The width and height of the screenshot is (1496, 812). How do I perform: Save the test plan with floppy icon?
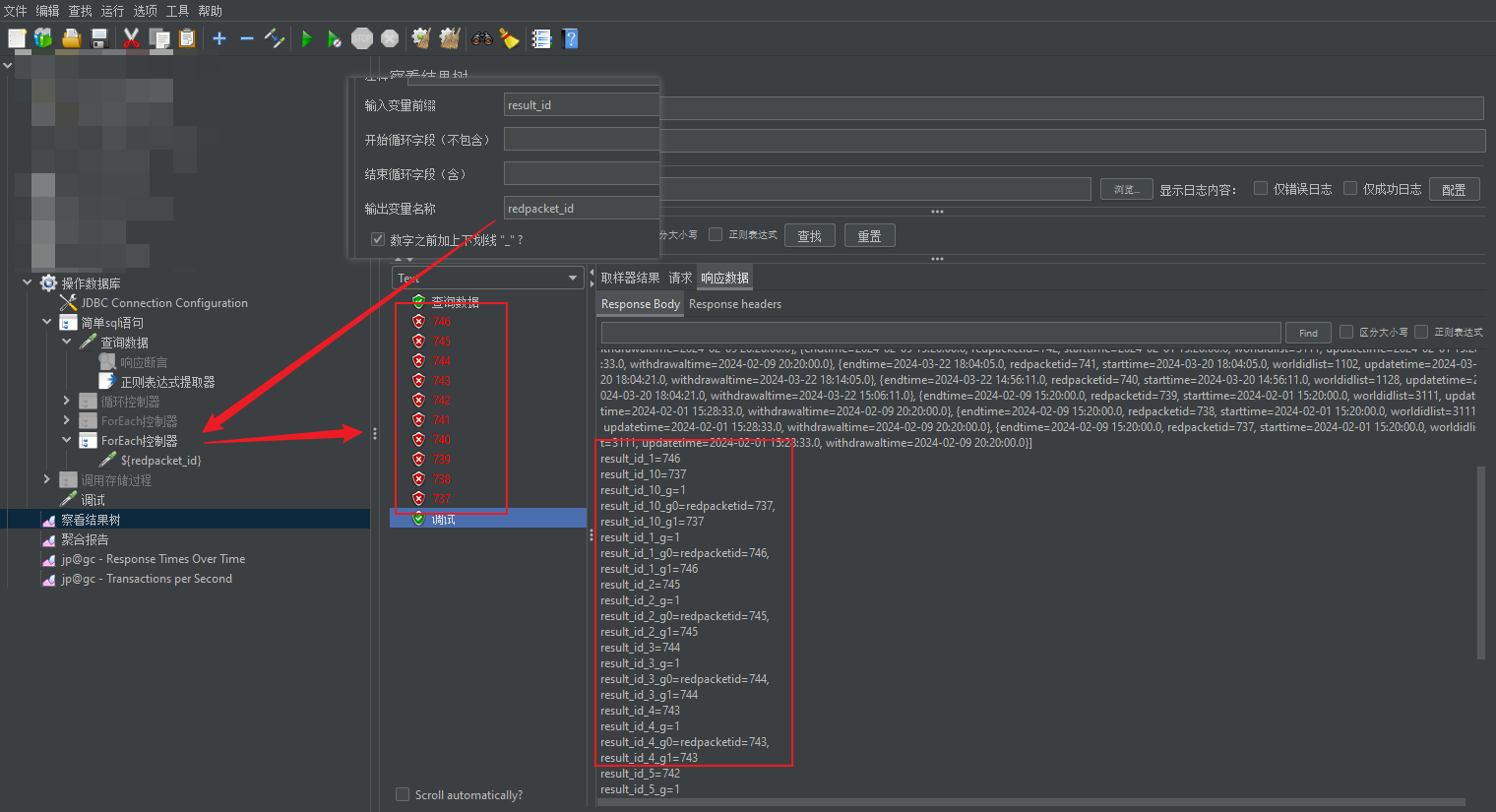click(x=98, y=38)
